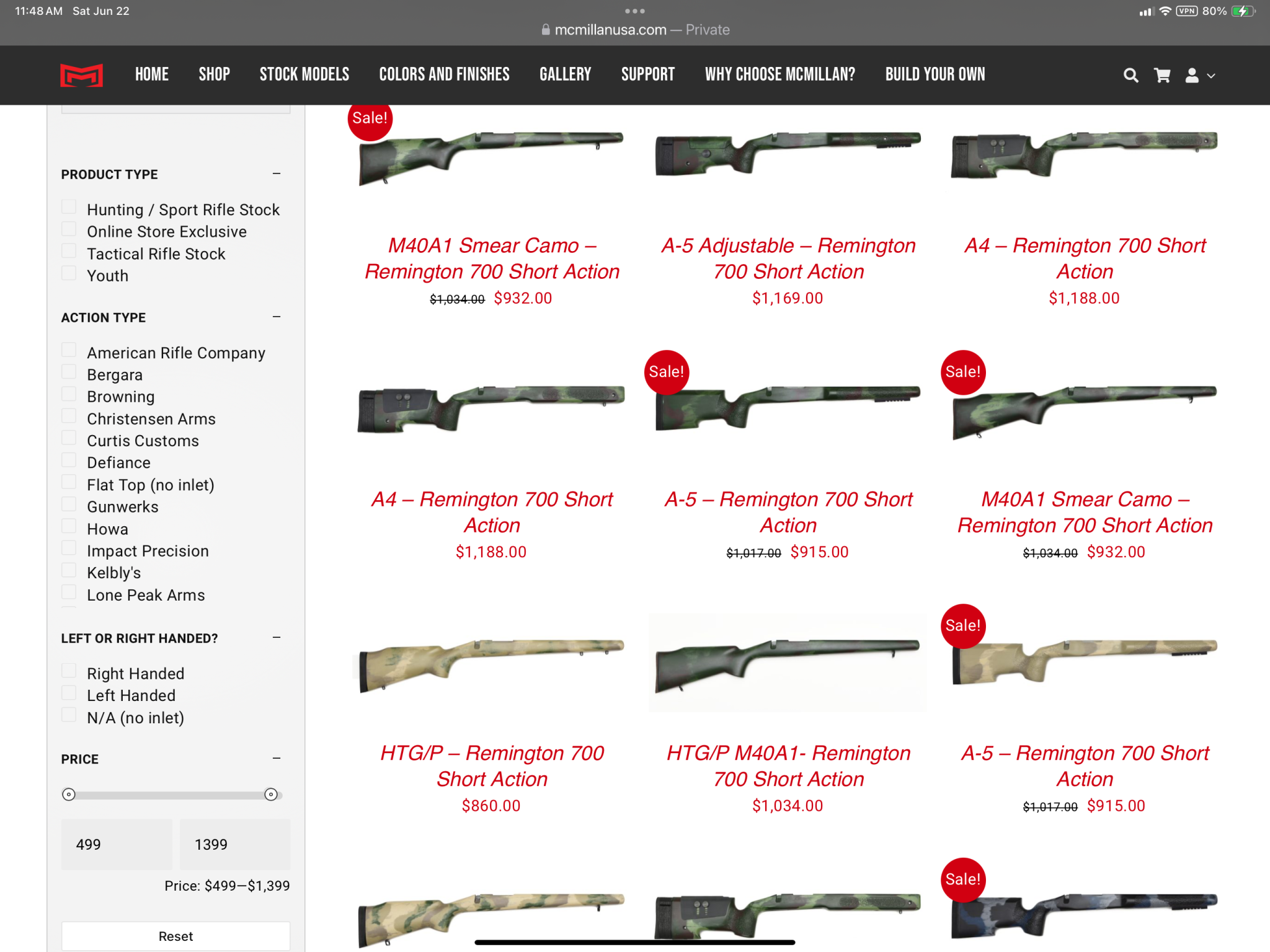This screenshot has width=1270, height=952.
Task: Go to HOME menu item
Action: click(x=152, y=75)
